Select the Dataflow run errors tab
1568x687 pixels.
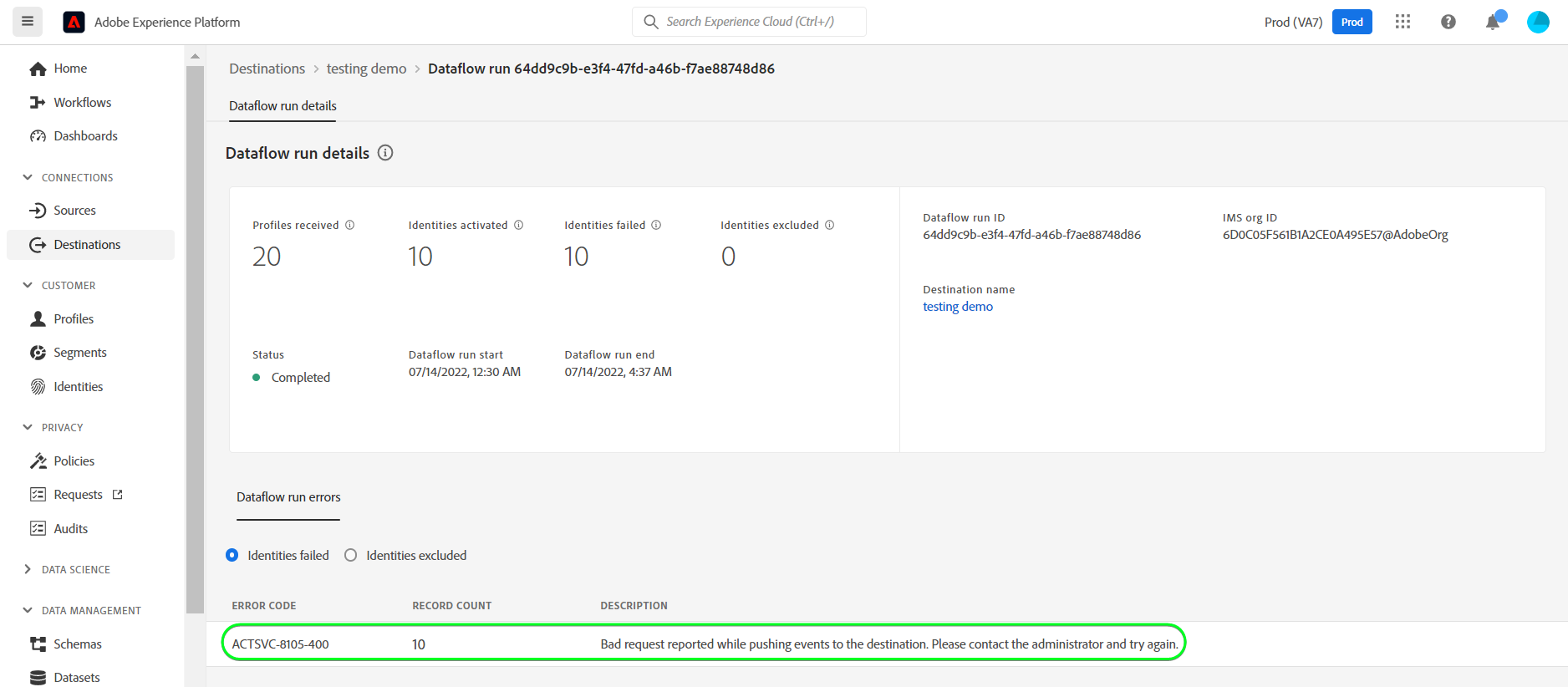[x=288, y=497]
